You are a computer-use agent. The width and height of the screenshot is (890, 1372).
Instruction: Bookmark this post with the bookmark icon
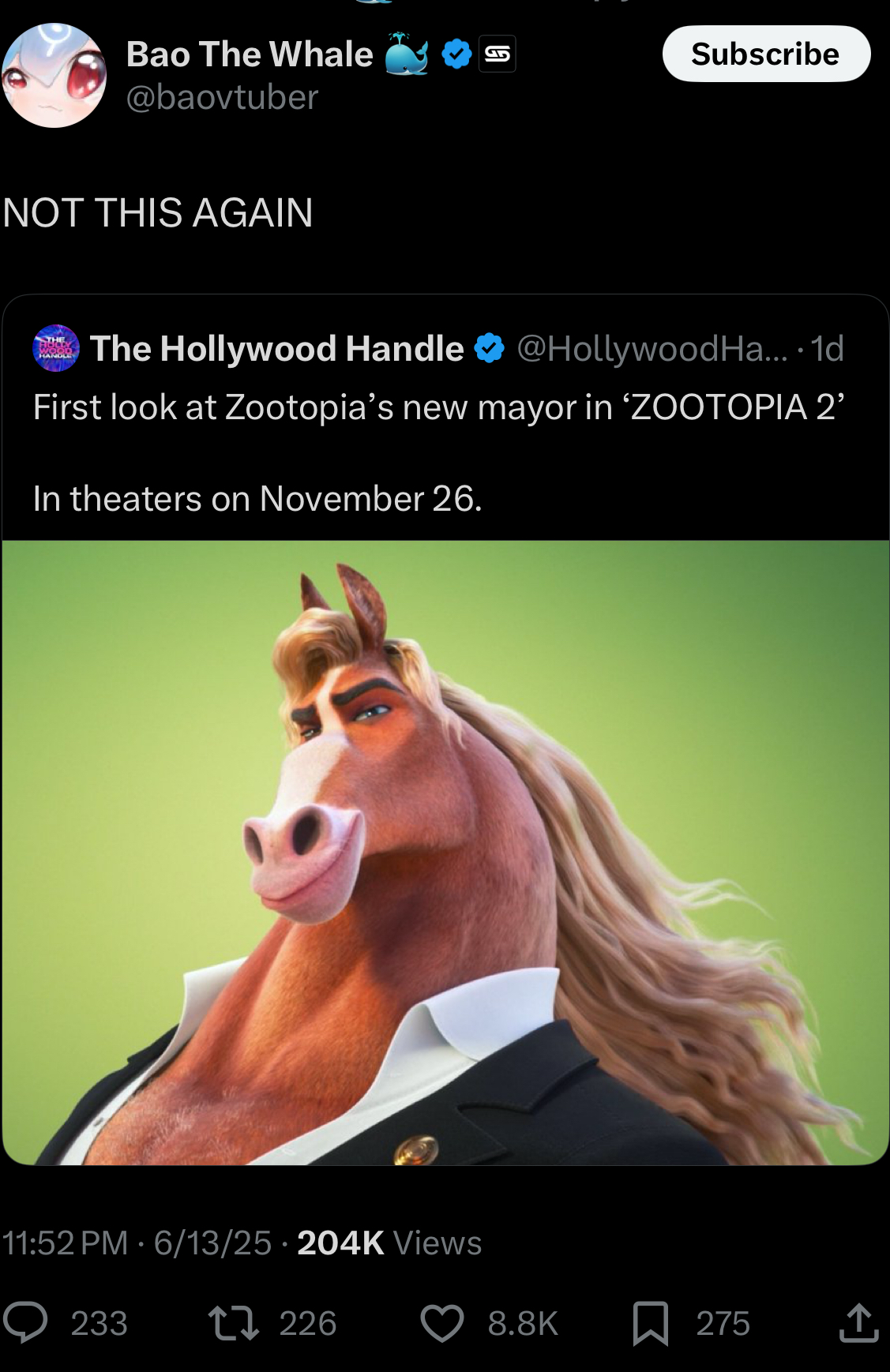[x=651, y=1323]
